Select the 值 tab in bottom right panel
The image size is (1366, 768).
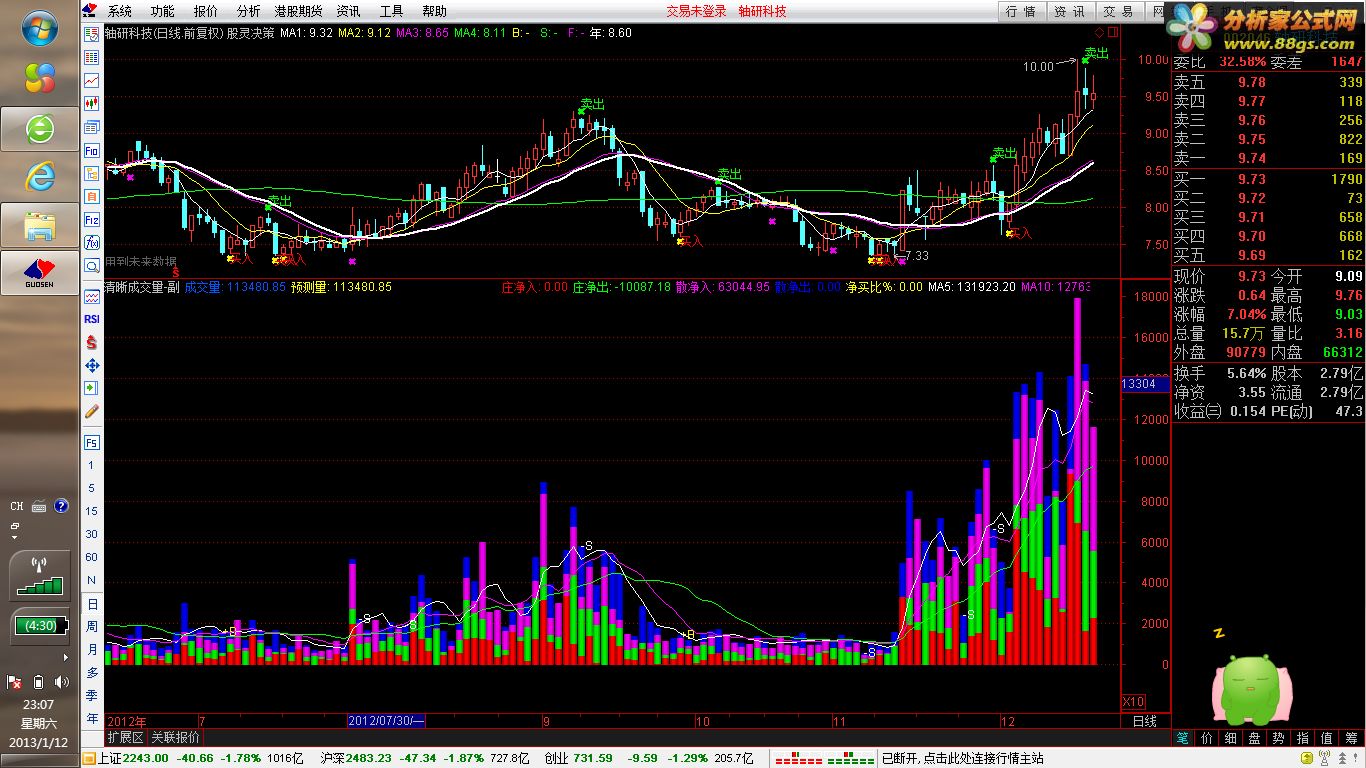[x=1327, y=738]
